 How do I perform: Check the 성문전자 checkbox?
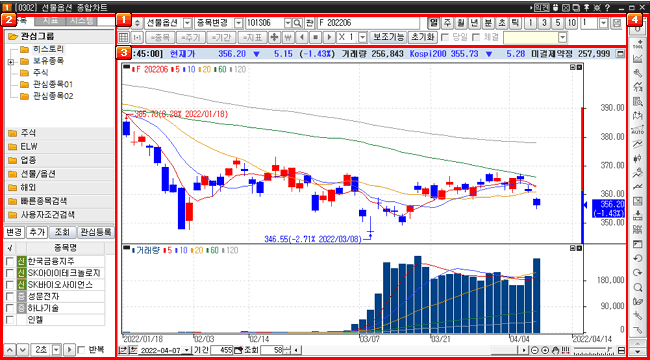click(x=10, y=297)
